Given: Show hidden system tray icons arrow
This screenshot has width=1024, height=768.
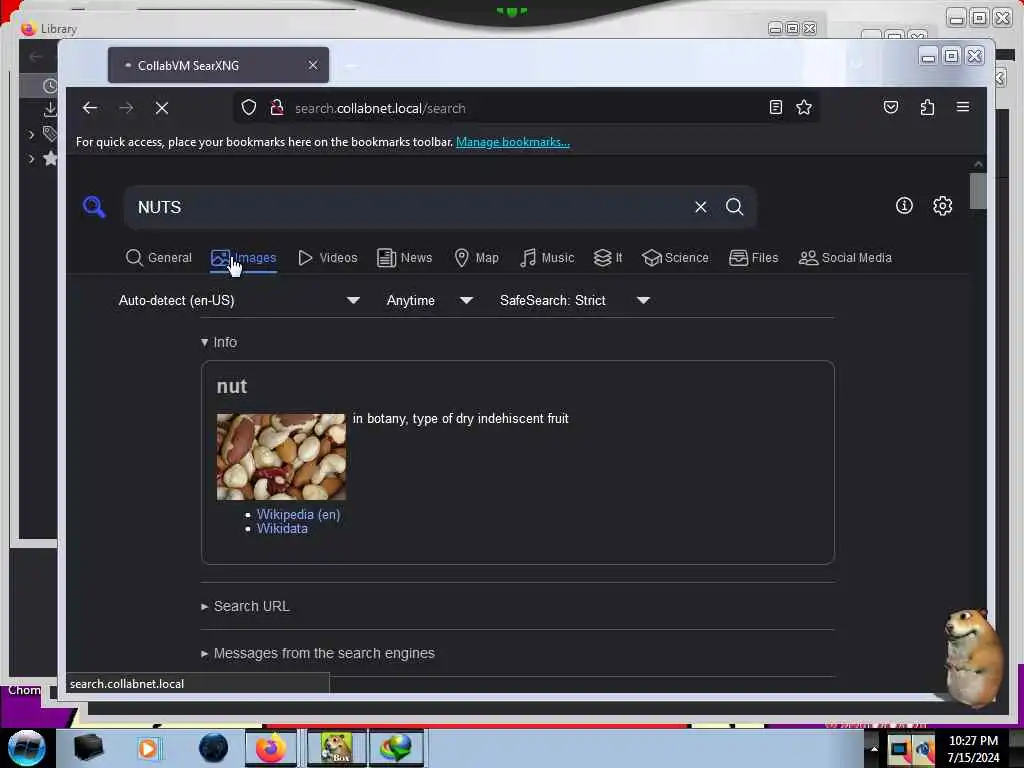Looking at the screenshot, I should point(874,749).
